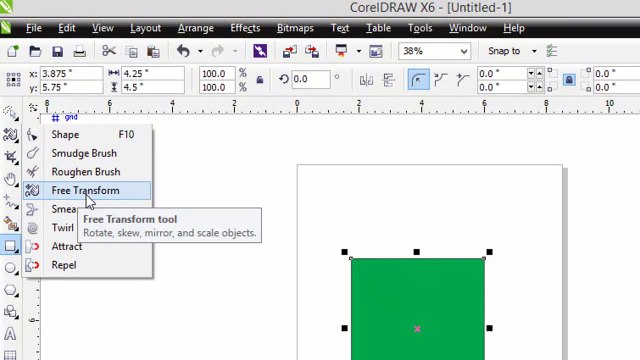640x360 pixels.
Task: Open the bottom corner radius dropdown arrow
Action: [531, 87]
